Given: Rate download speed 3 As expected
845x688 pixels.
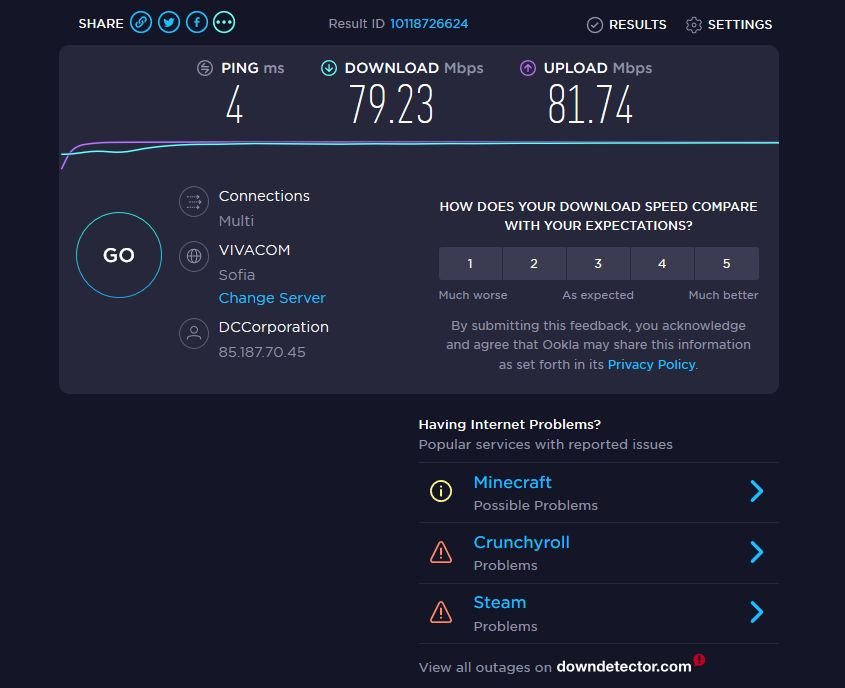Looking at the screenshot, I should point(598,263).
